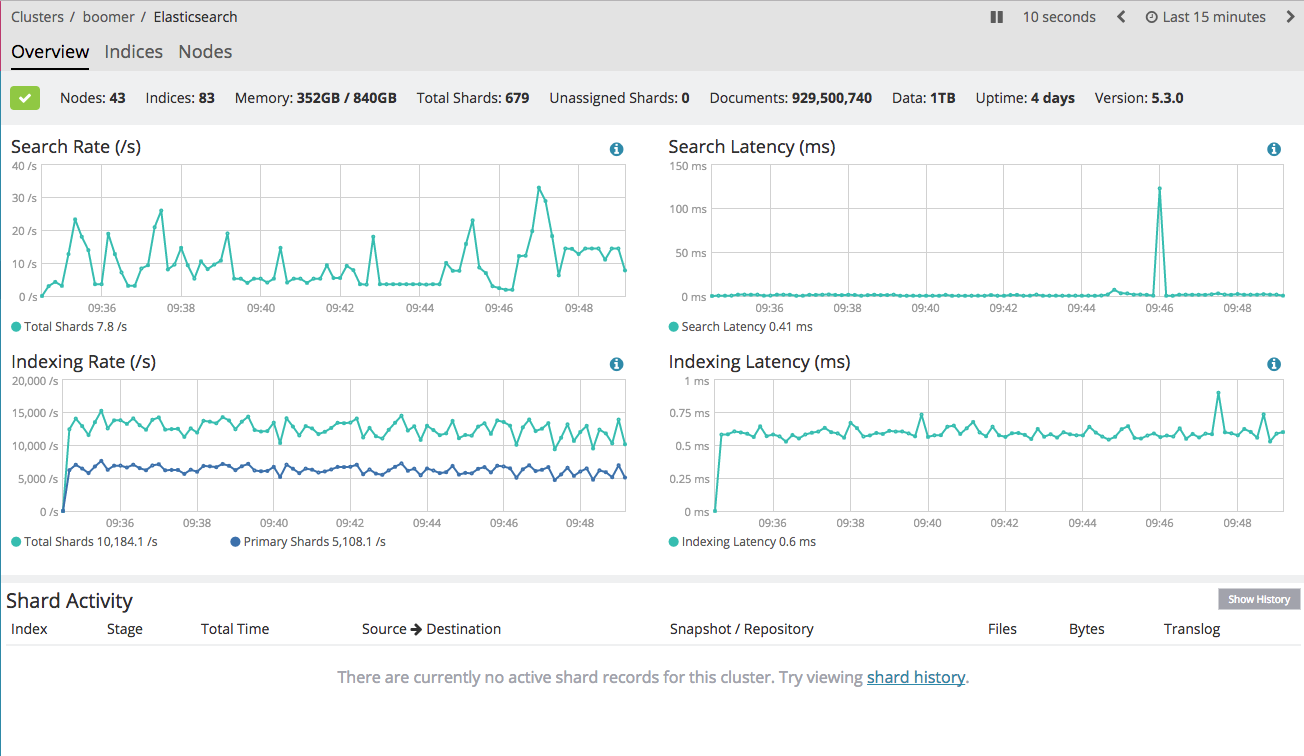Click the 120 ms spike in Search Latency chart
This screenshot has width=1304, height=756.
tap(1160, 188)
